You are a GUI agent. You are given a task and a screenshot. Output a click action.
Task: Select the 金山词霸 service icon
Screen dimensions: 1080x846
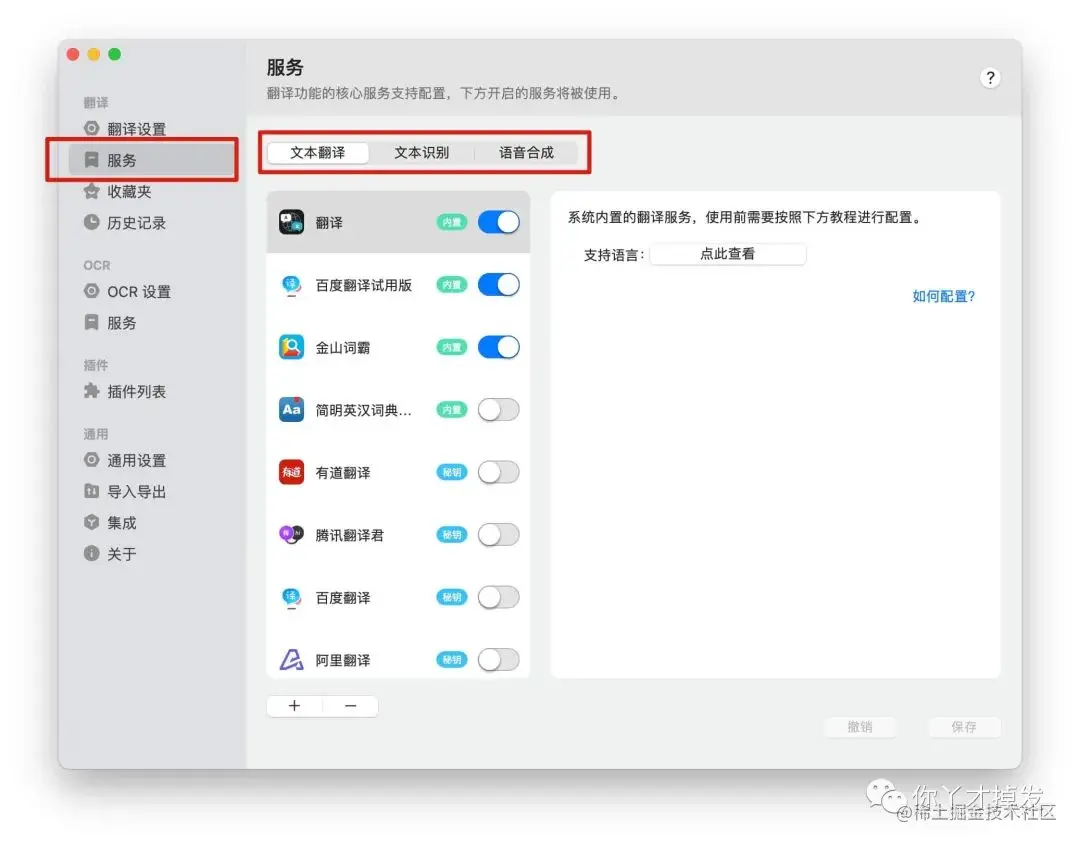(x=291, y=347)
